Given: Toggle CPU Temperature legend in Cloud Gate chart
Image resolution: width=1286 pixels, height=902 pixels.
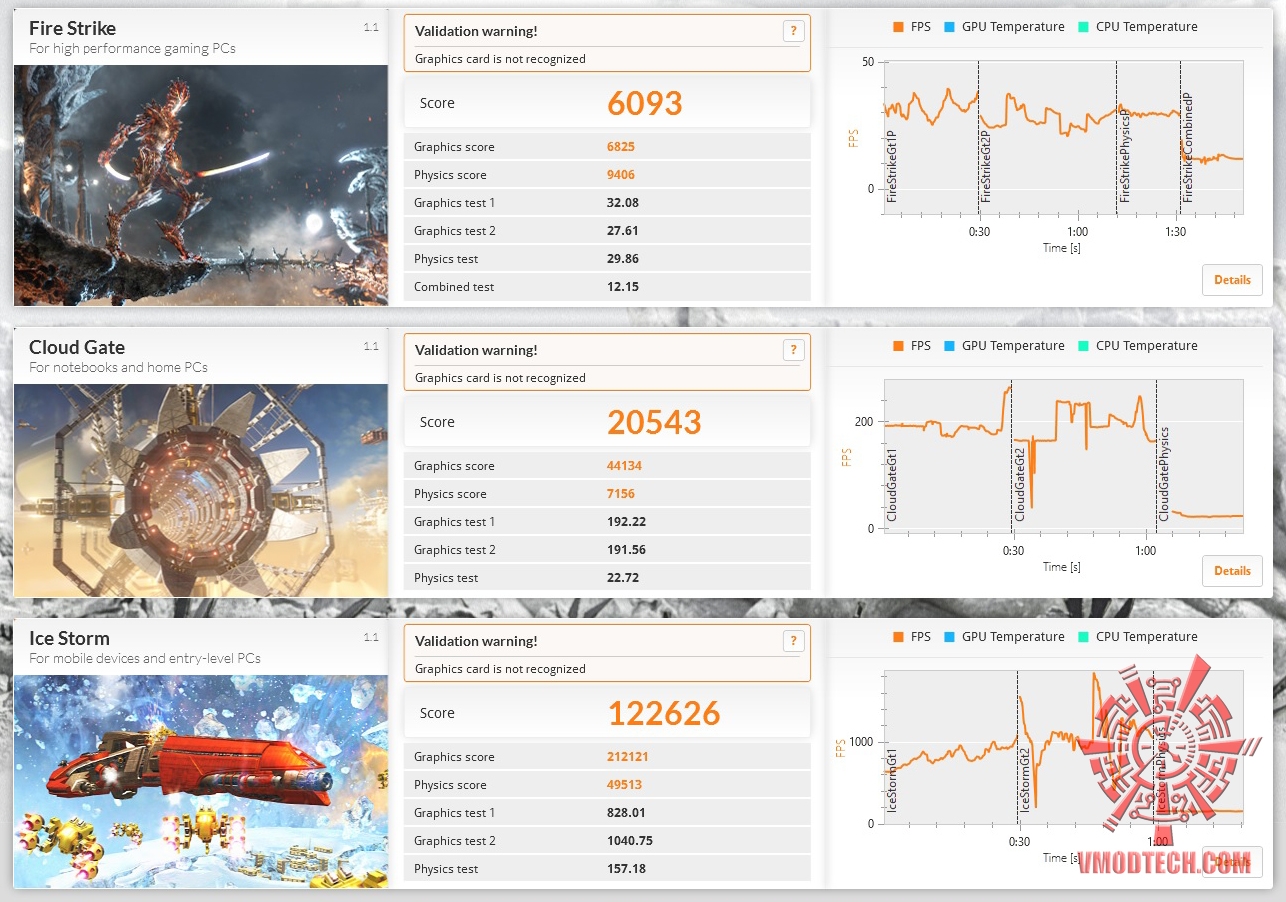Looking at the screenshot, I should (x=1137, y=346).
